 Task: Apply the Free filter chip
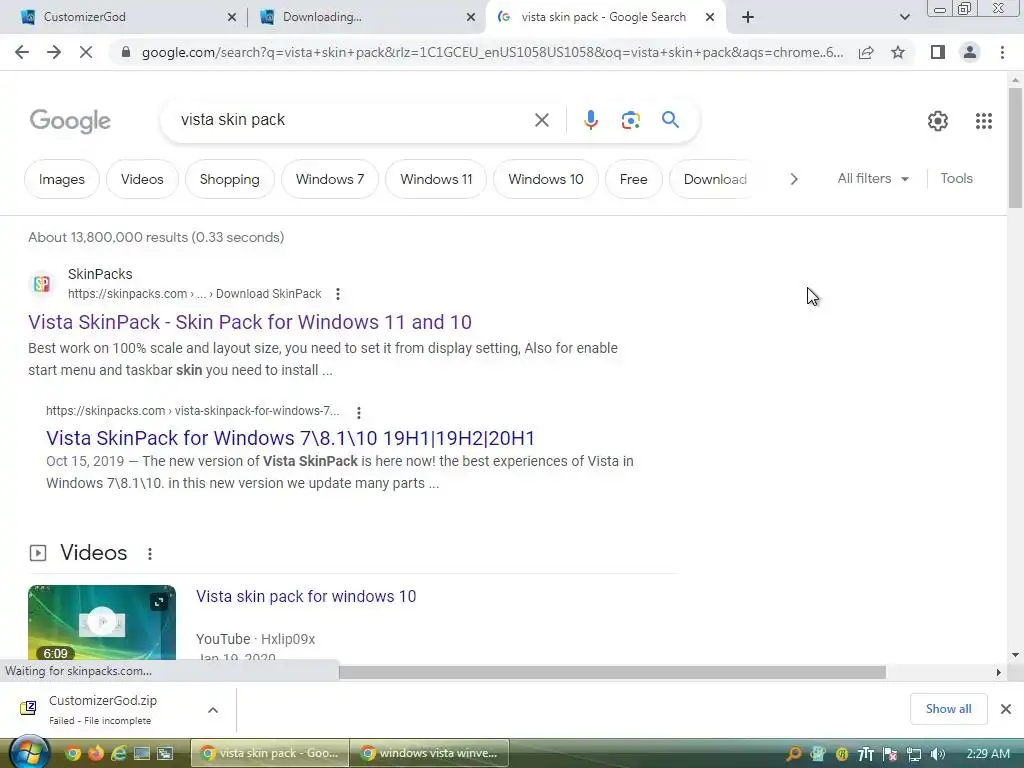tap(633, 179)
